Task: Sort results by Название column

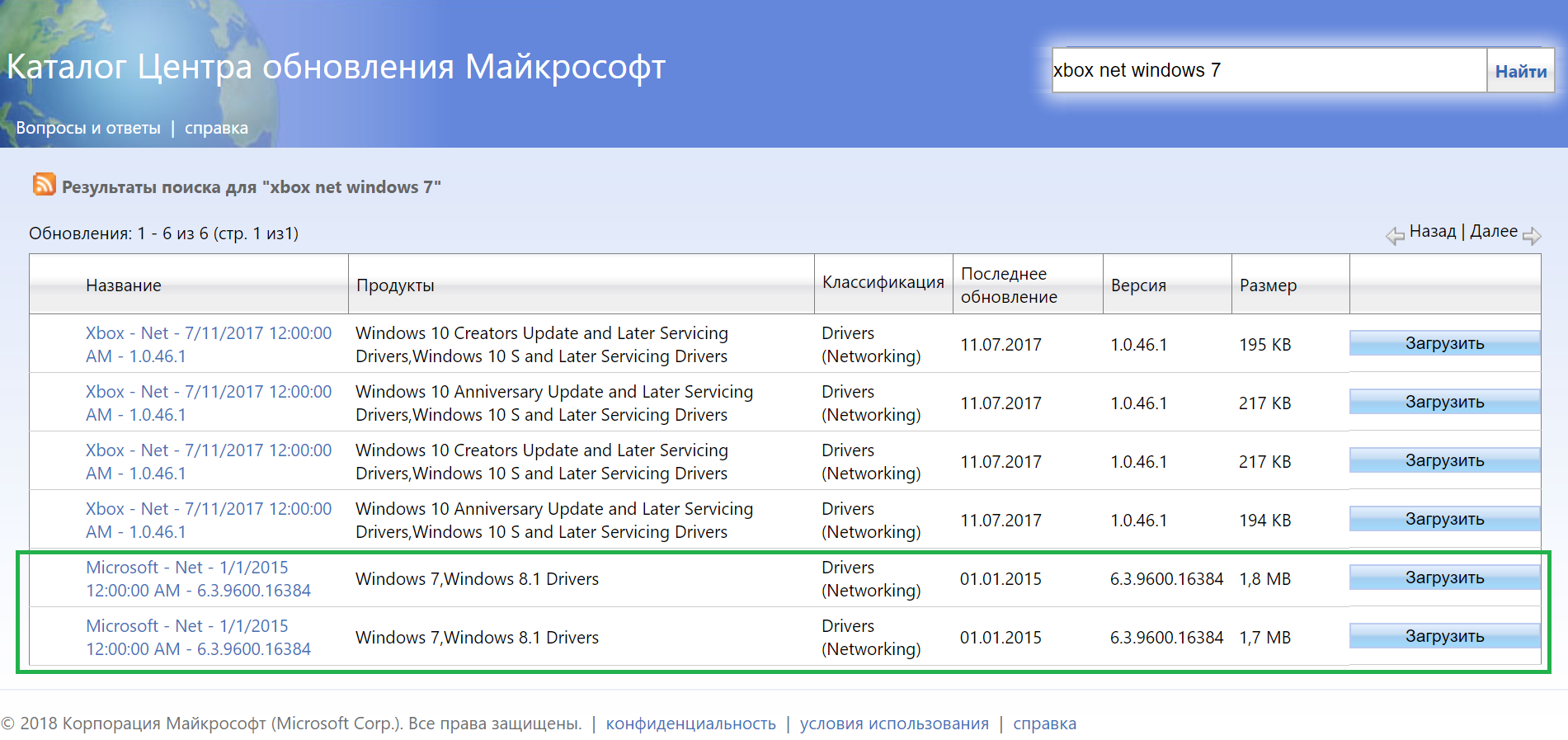Action: point(124,285)
